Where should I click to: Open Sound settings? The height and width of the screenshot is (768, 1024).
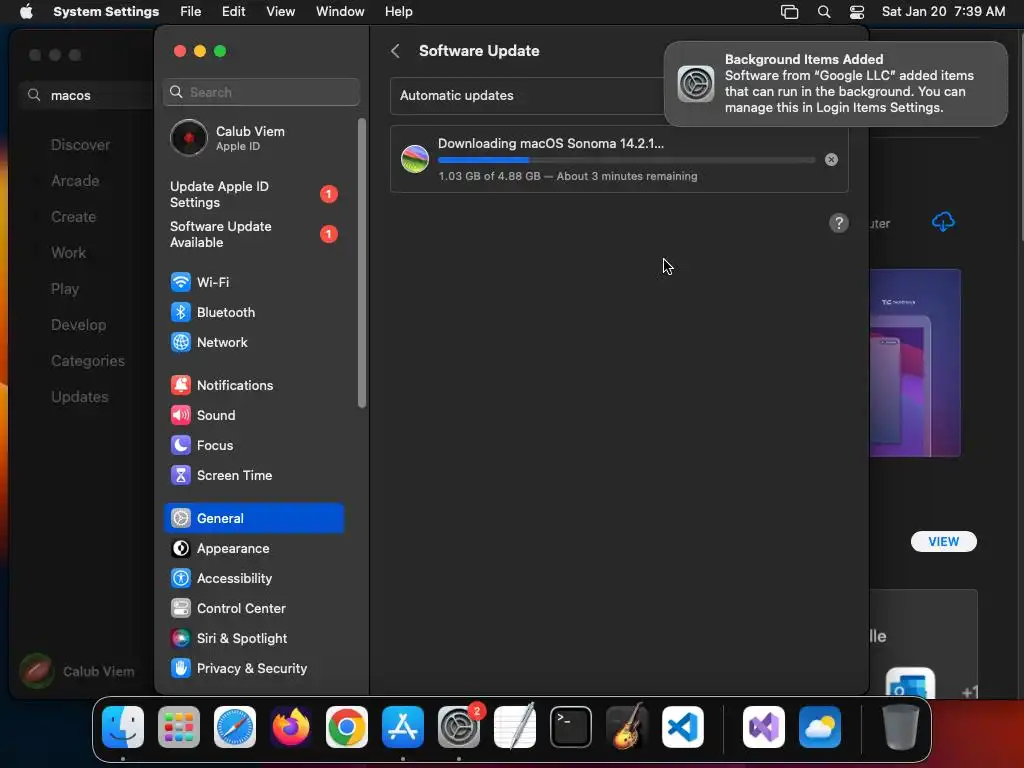tap(253, 415)
